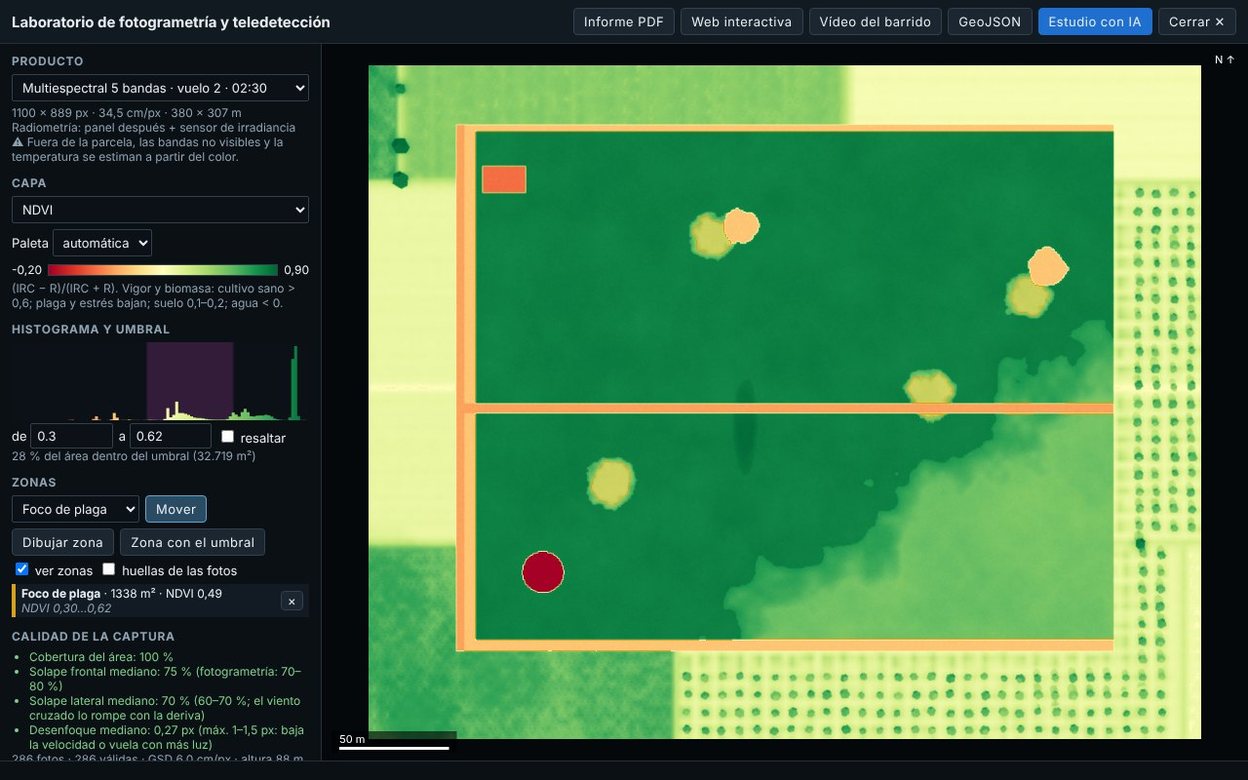
Task: Close the laboratory with Cerrar
Action: point(1197,22)
